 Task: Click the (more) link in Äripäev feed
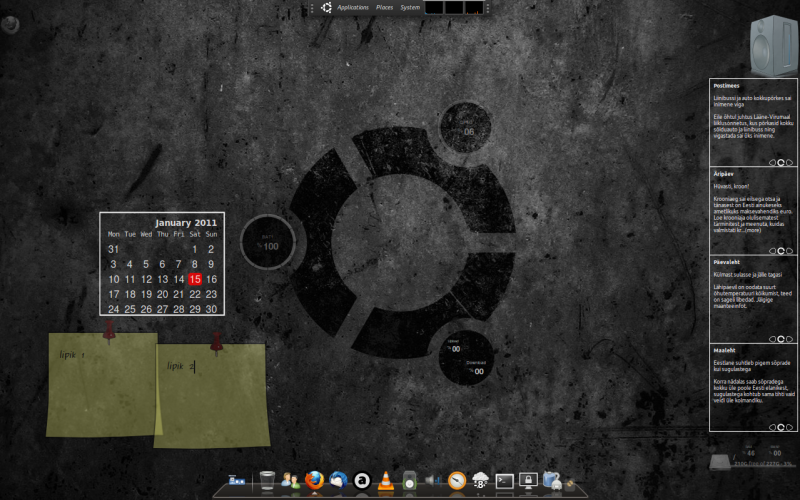[753, 231]
